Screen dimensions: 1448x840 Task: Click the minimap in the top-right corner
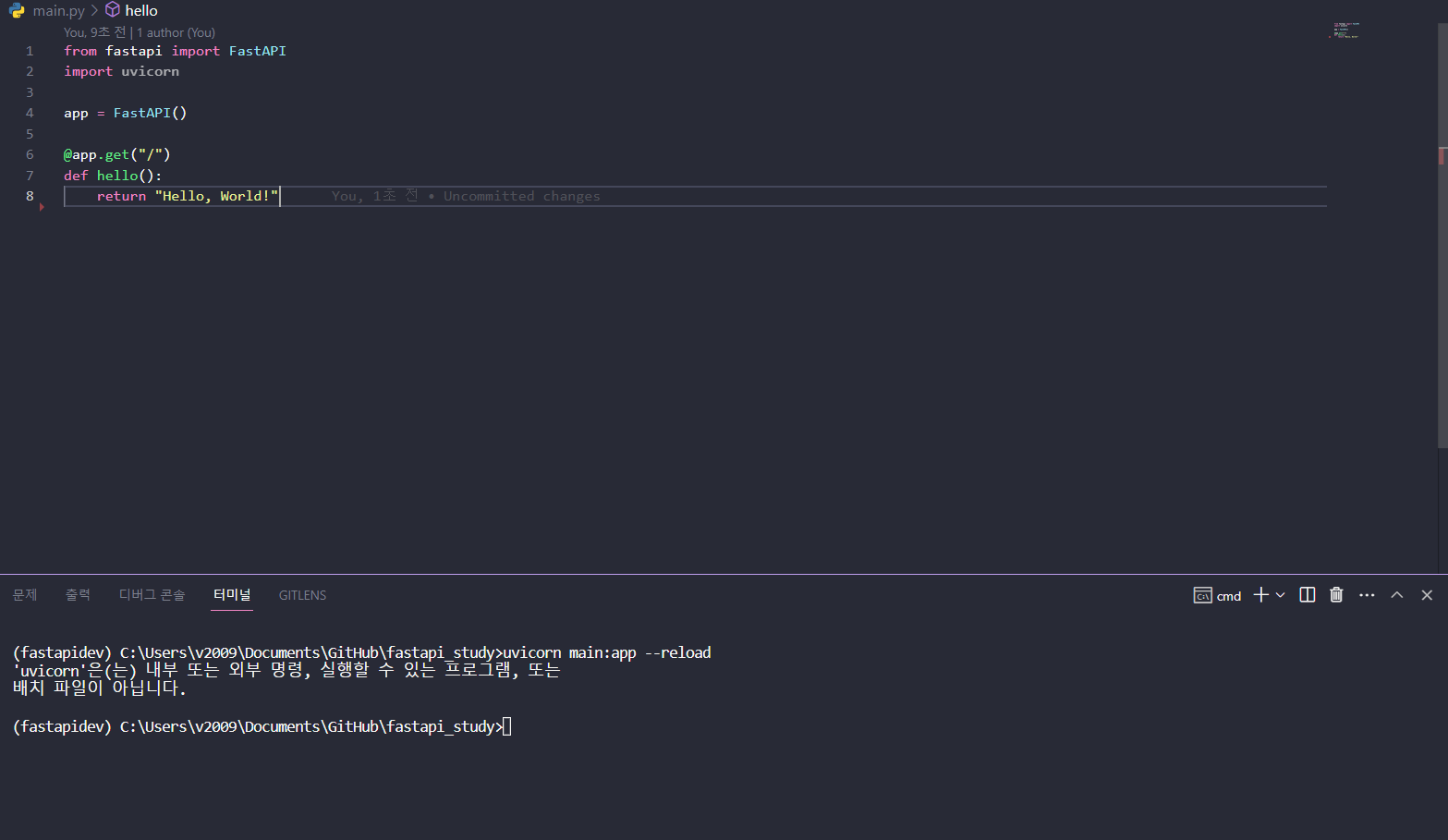pos(1345,30)
